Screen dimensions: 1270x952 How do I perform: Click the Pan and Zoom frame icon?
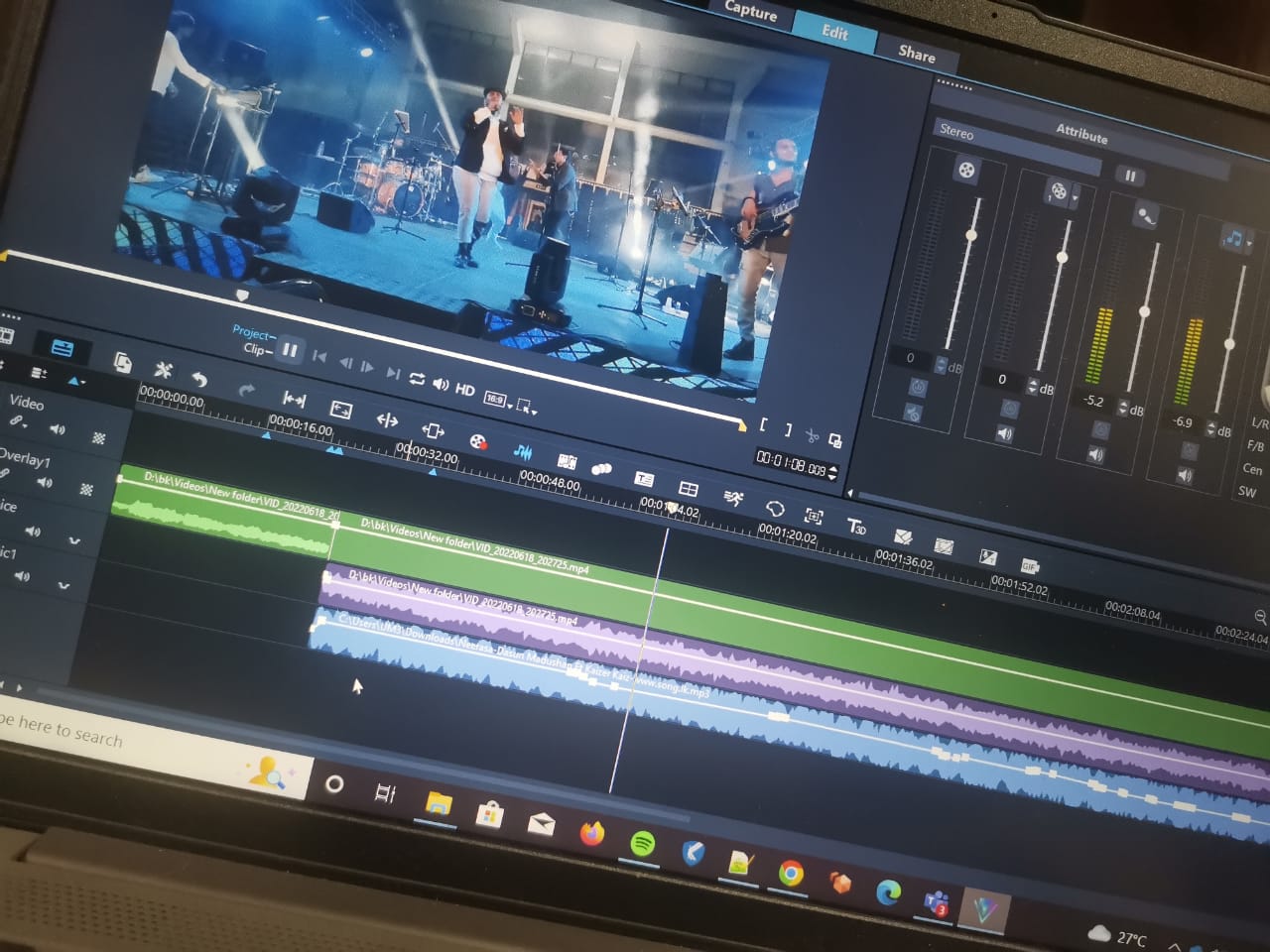point(814,517)
